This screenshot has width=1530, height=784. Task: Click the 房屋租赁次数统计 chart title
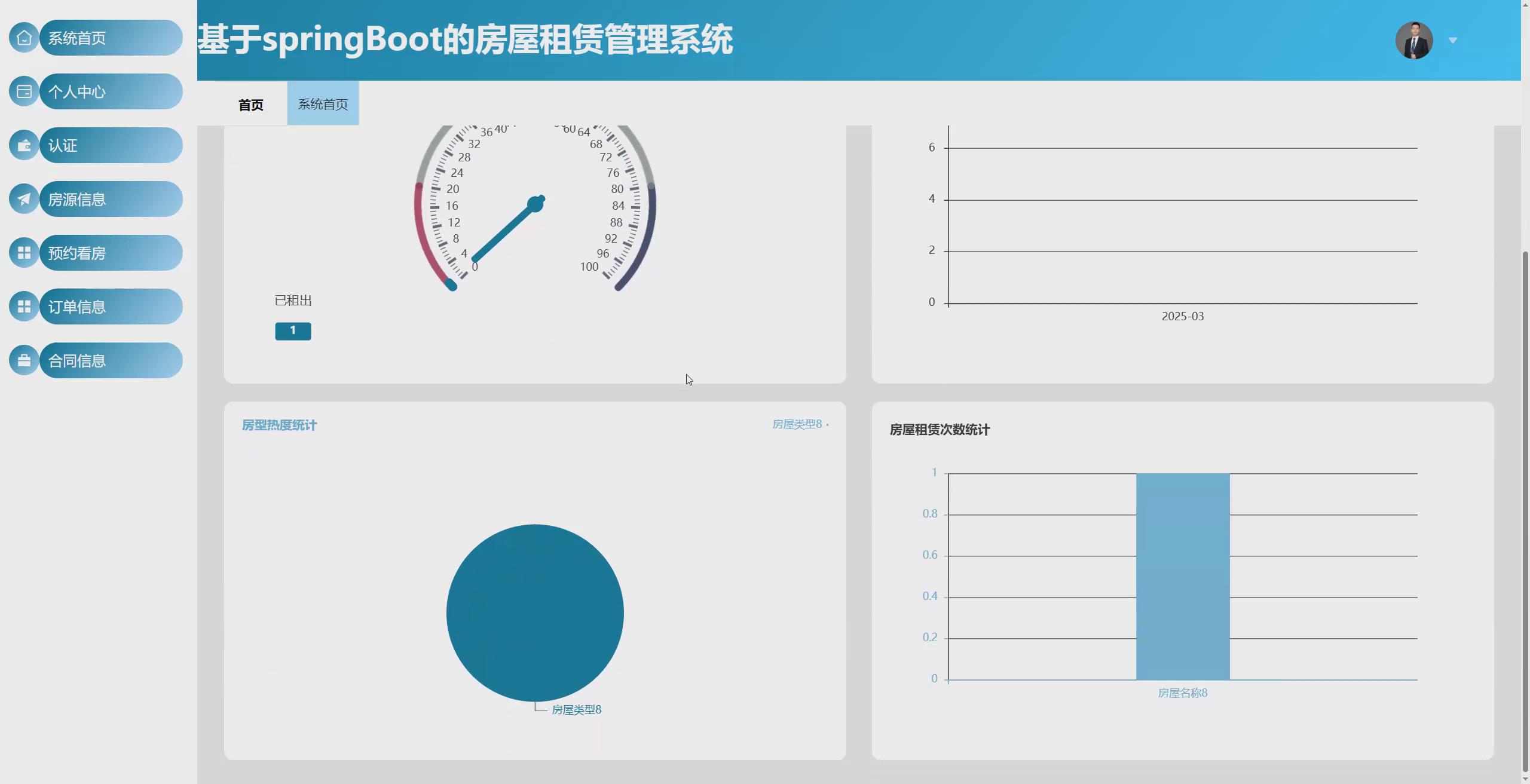point(940,430)
